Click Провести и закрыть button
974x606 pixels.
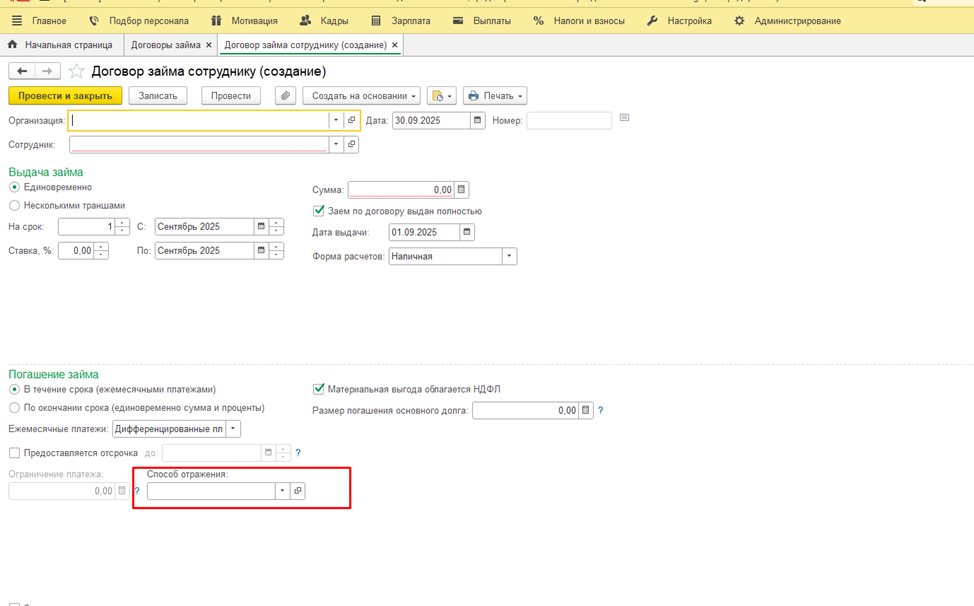[x=65, y=96]
